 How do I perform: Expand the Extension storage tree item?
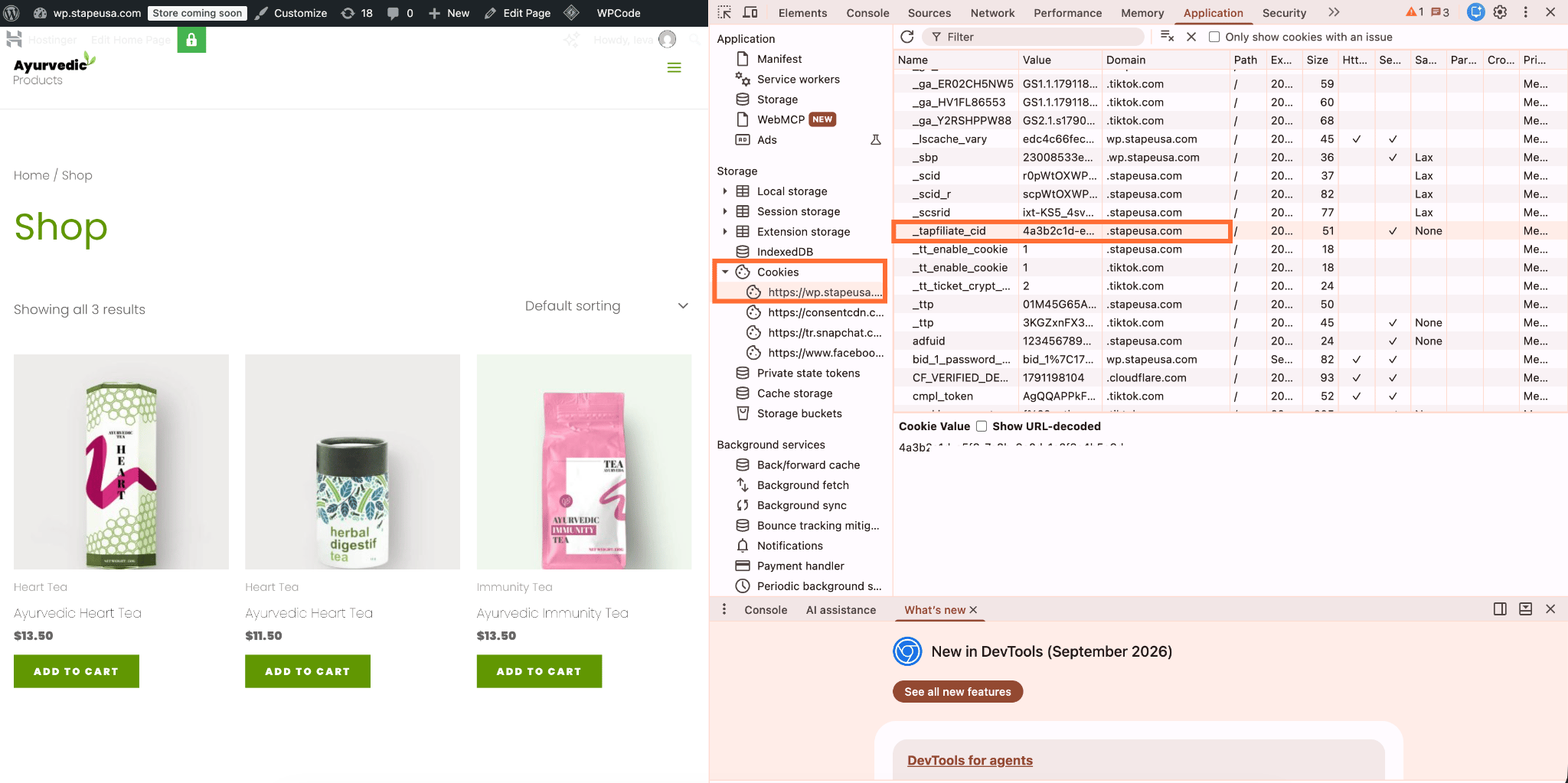click(725, 232)
